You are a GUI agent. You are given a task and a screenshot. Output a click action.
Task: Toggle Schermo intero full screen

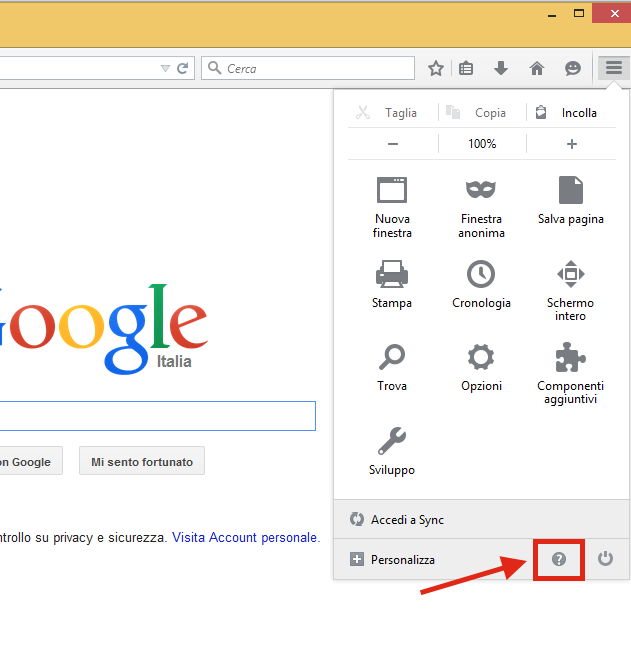click(571, 291)
